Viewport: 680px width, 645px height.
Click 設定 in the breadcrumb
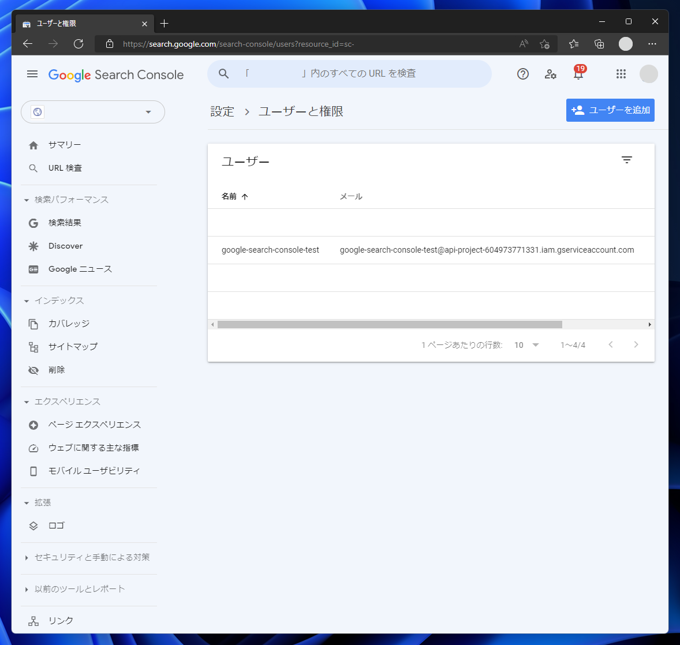tap(222, 111)
